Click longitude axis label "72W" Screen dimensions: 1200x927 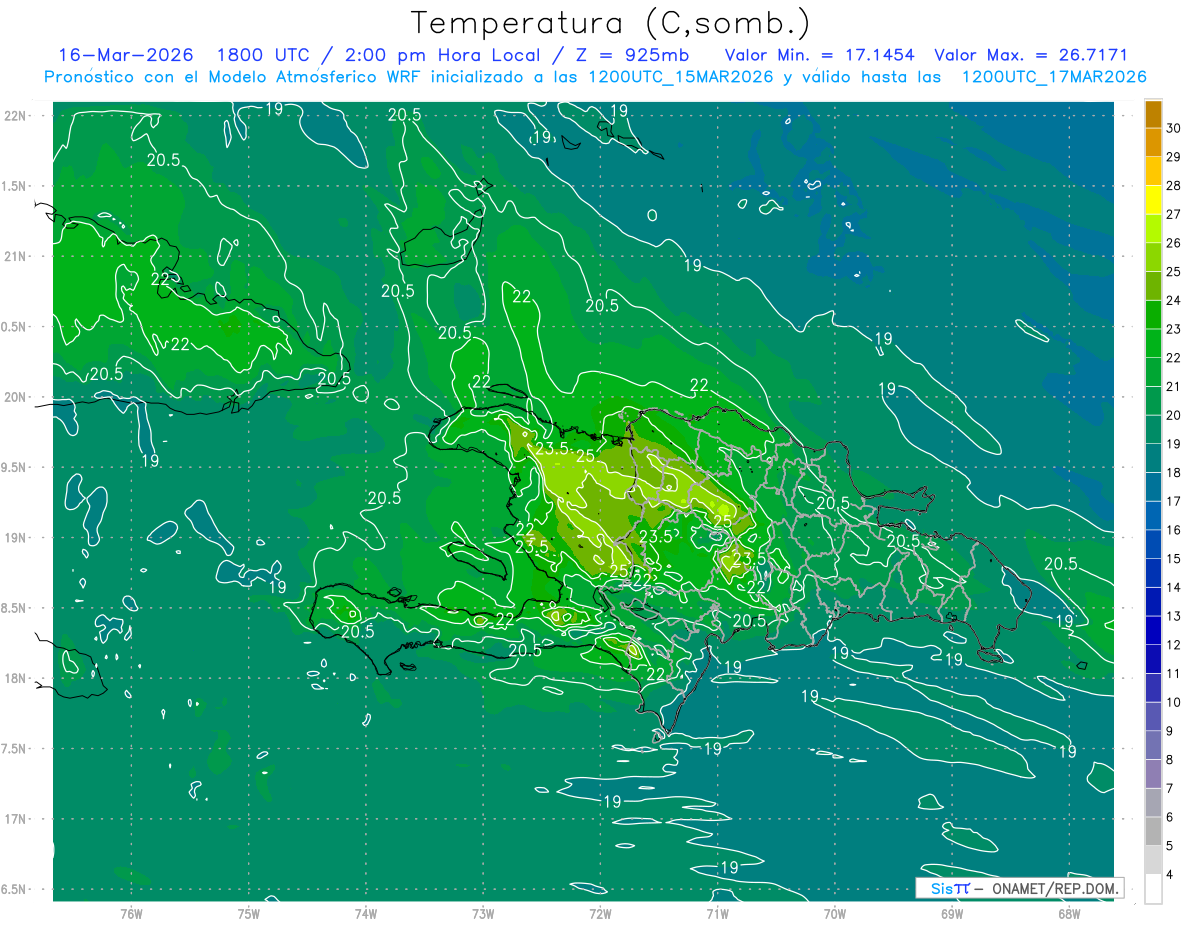click(x=601, y=914)
